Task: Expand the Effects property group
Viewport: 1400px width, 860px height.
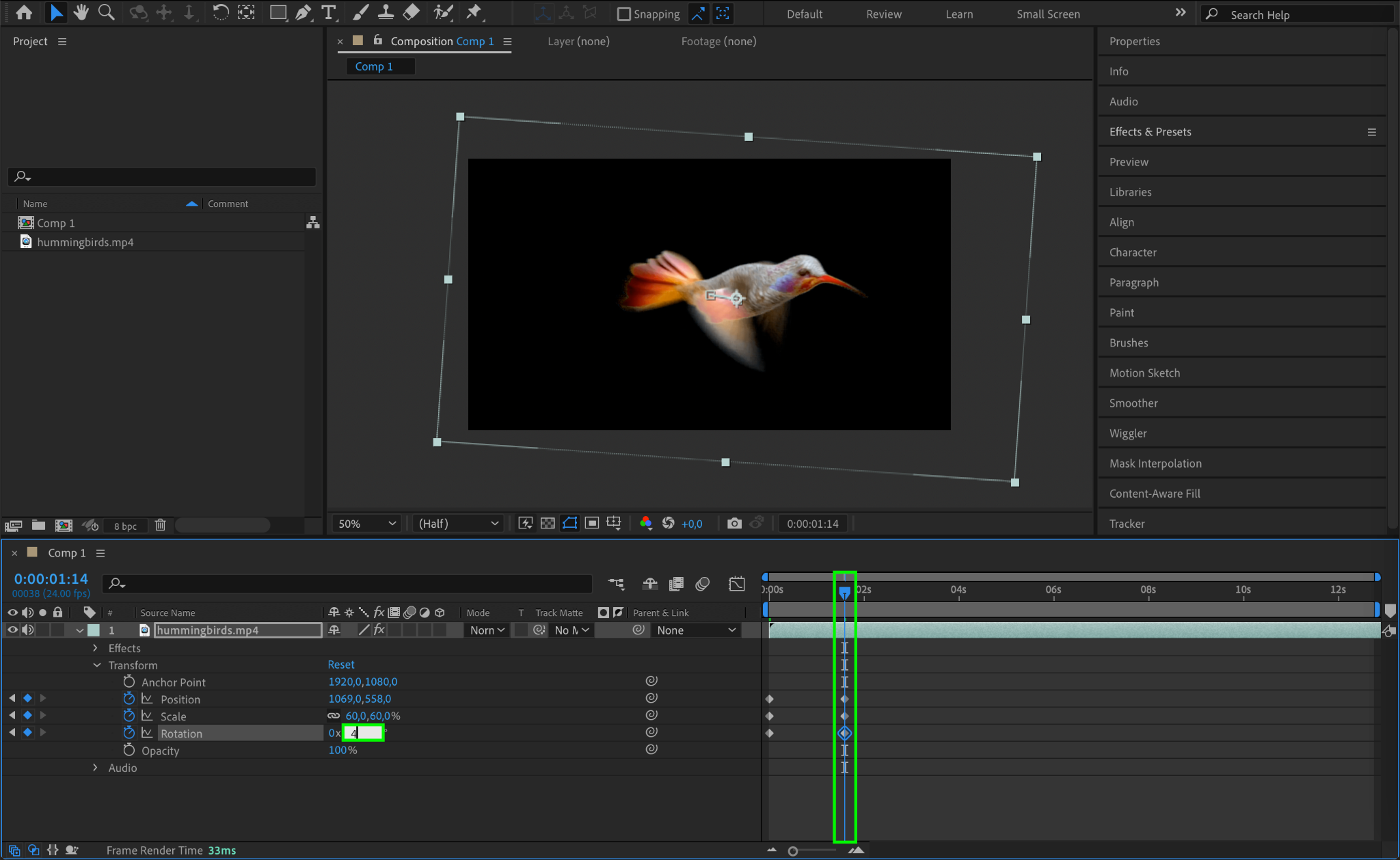Action: click(x=95, y=648)
